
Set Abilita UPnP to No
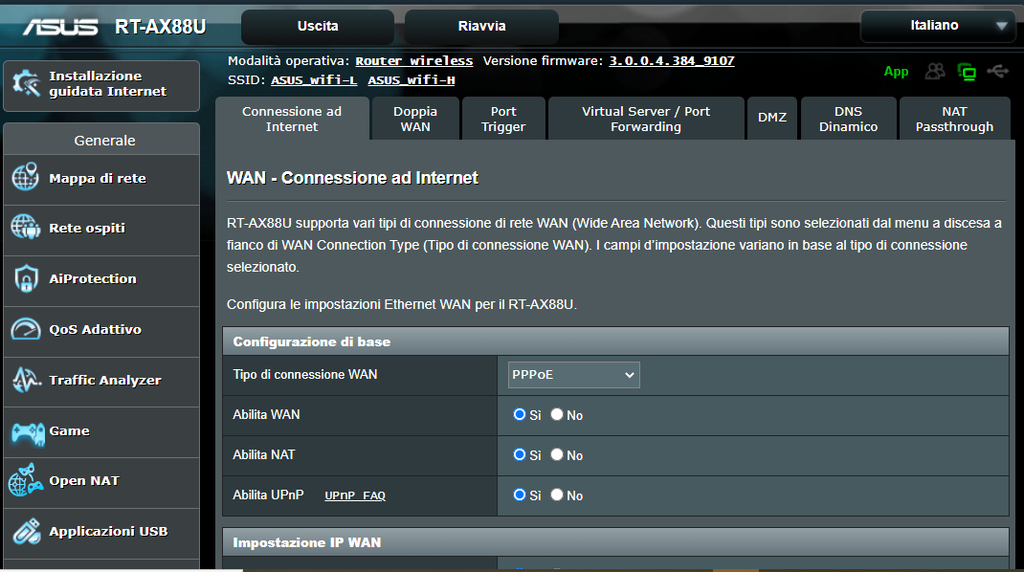coord(556,495)
